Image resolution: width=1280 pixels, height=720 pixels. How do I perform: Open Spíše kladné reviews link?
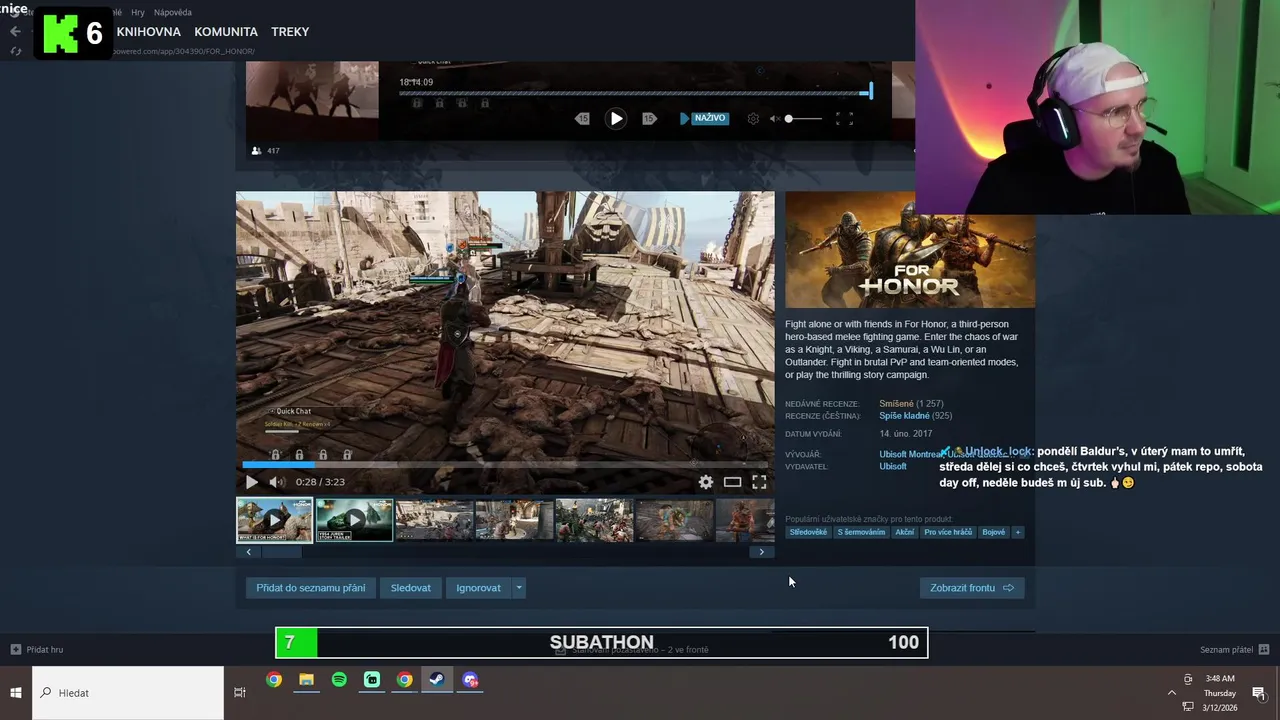click(904, 416)
